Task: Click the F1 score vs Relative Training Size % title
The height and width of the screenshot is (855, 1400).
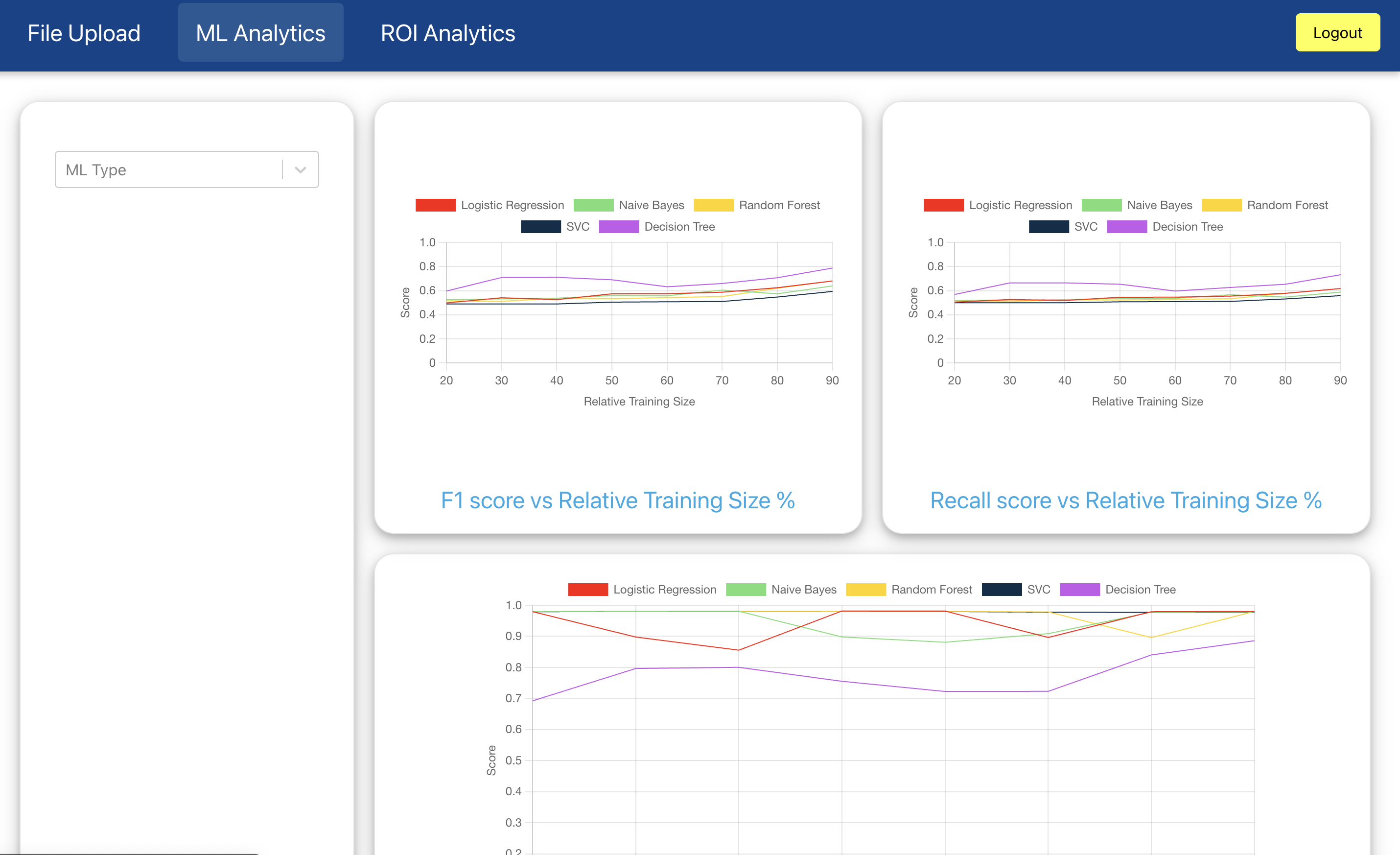Action: point(618,500)
